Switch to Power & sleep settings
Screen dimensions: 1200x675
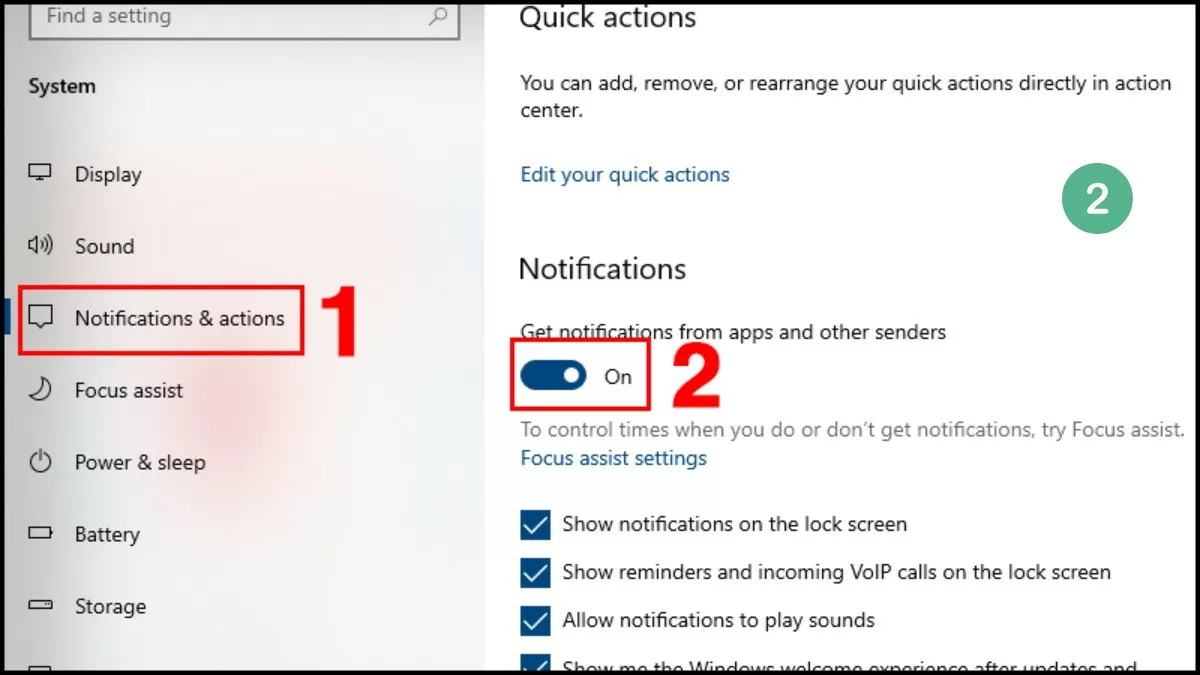click(x=140, y=462)
